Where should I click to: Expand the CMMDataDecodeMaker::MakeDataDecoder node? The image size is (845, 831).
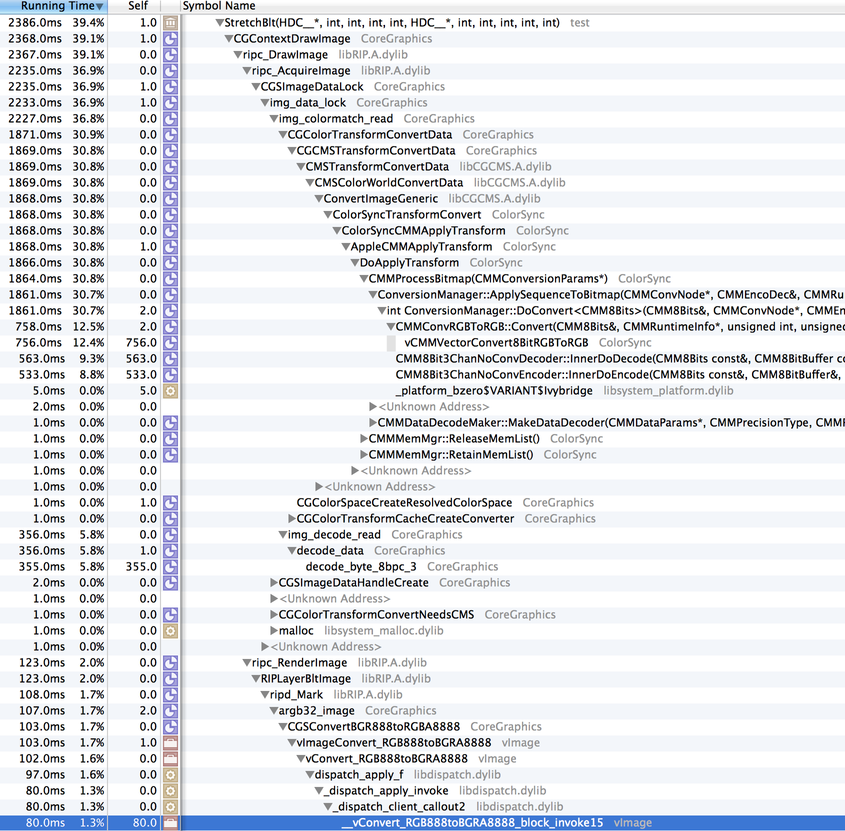click(x=371, y=423)
